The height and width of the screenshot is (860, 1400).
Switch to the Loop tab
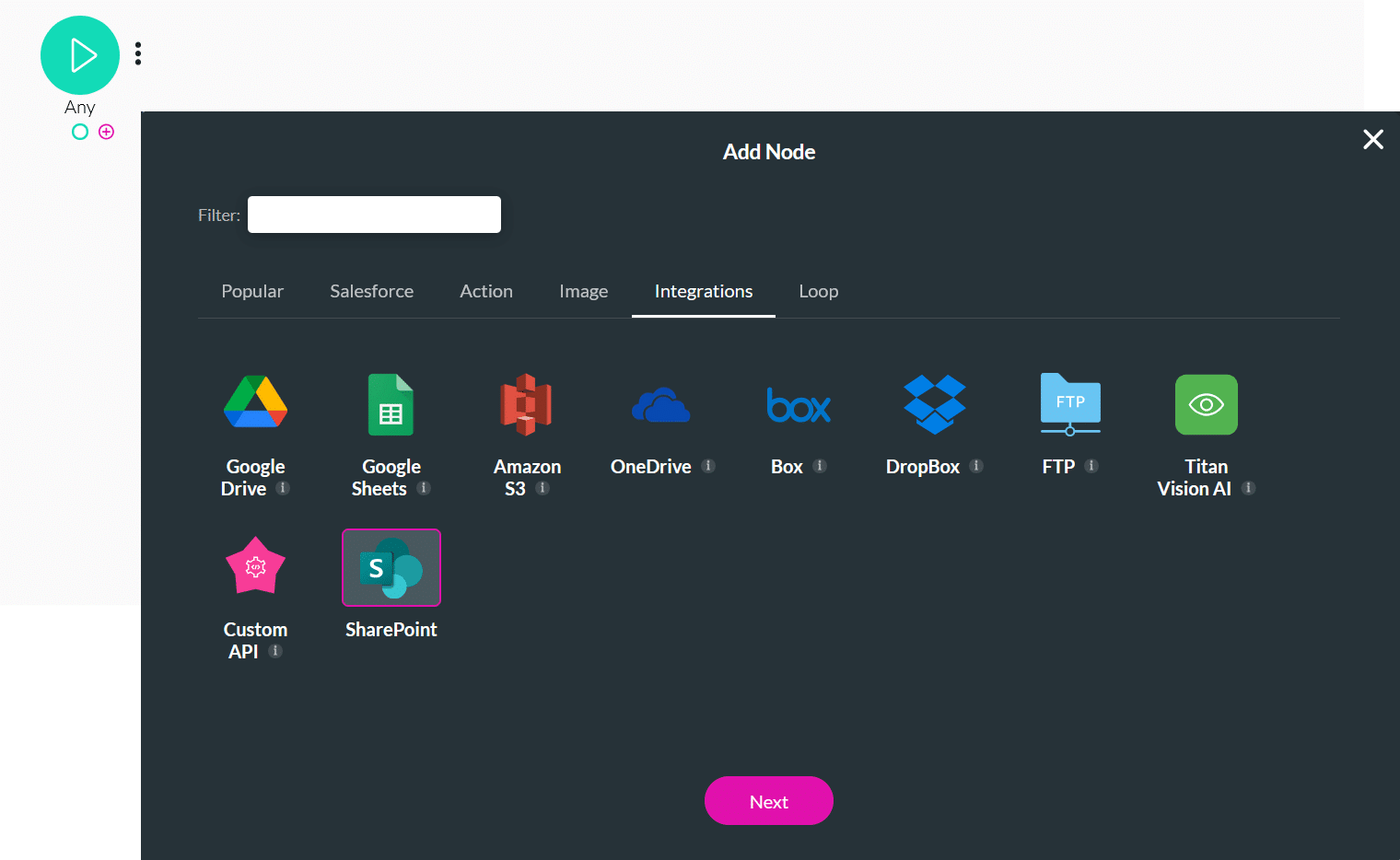point(818,291)
